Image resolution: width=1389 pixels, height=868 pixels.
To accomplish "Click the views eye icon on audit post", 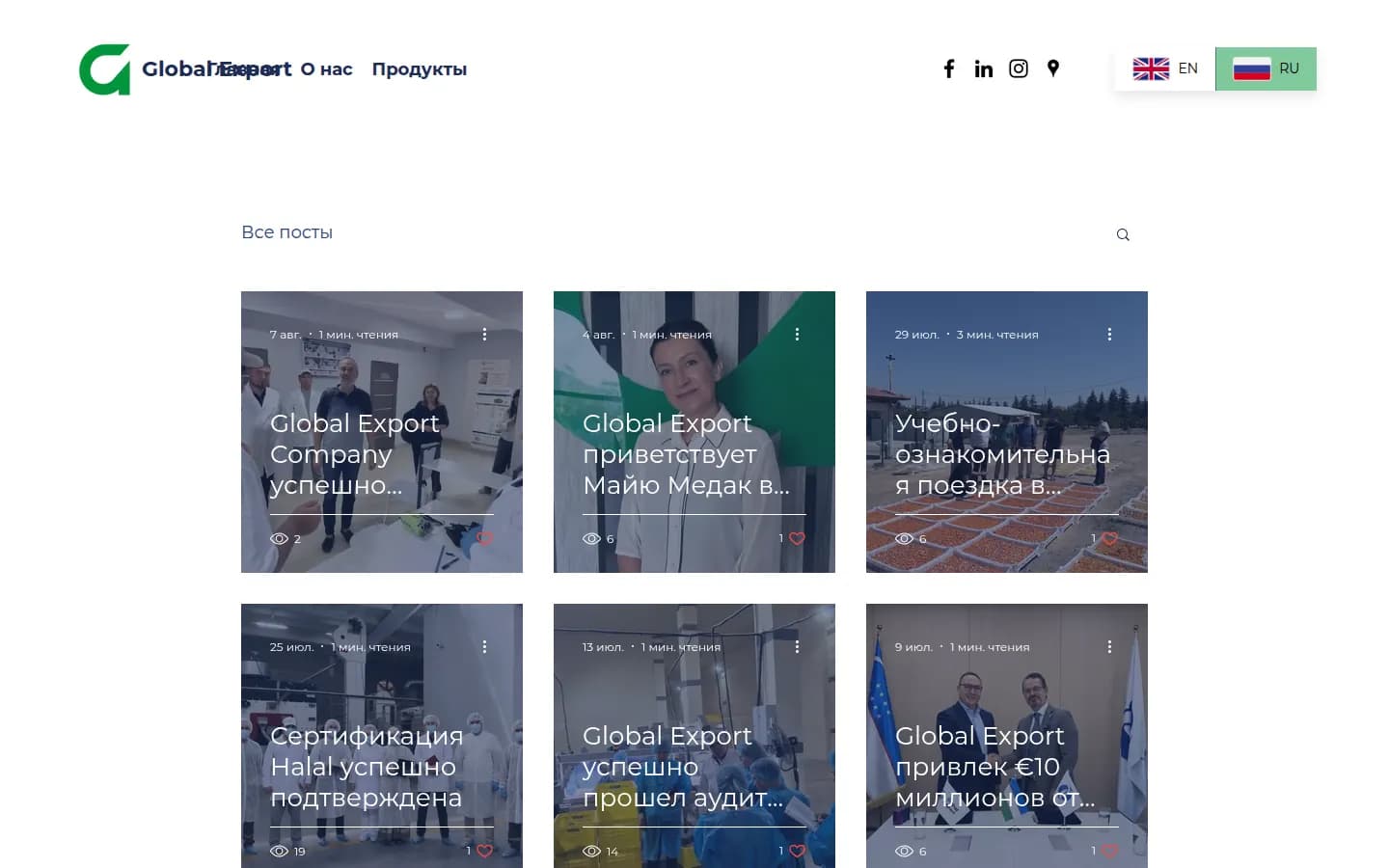I will [x=592, y=851].
